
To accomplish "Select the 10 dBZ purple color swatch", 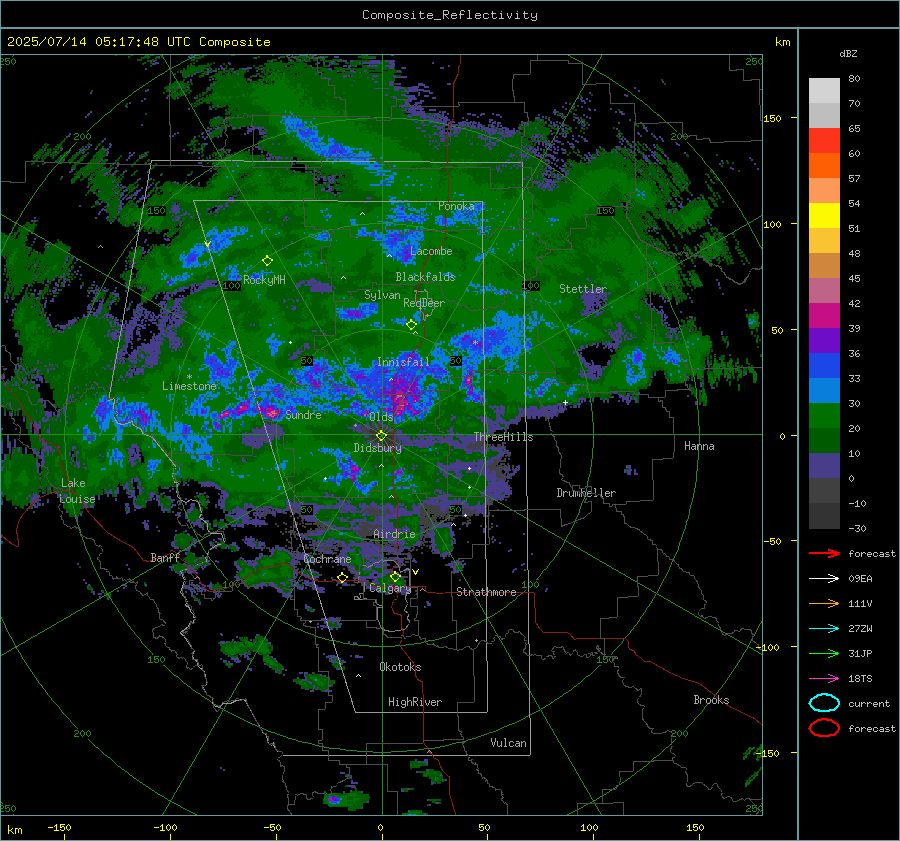I will (824, 466).
